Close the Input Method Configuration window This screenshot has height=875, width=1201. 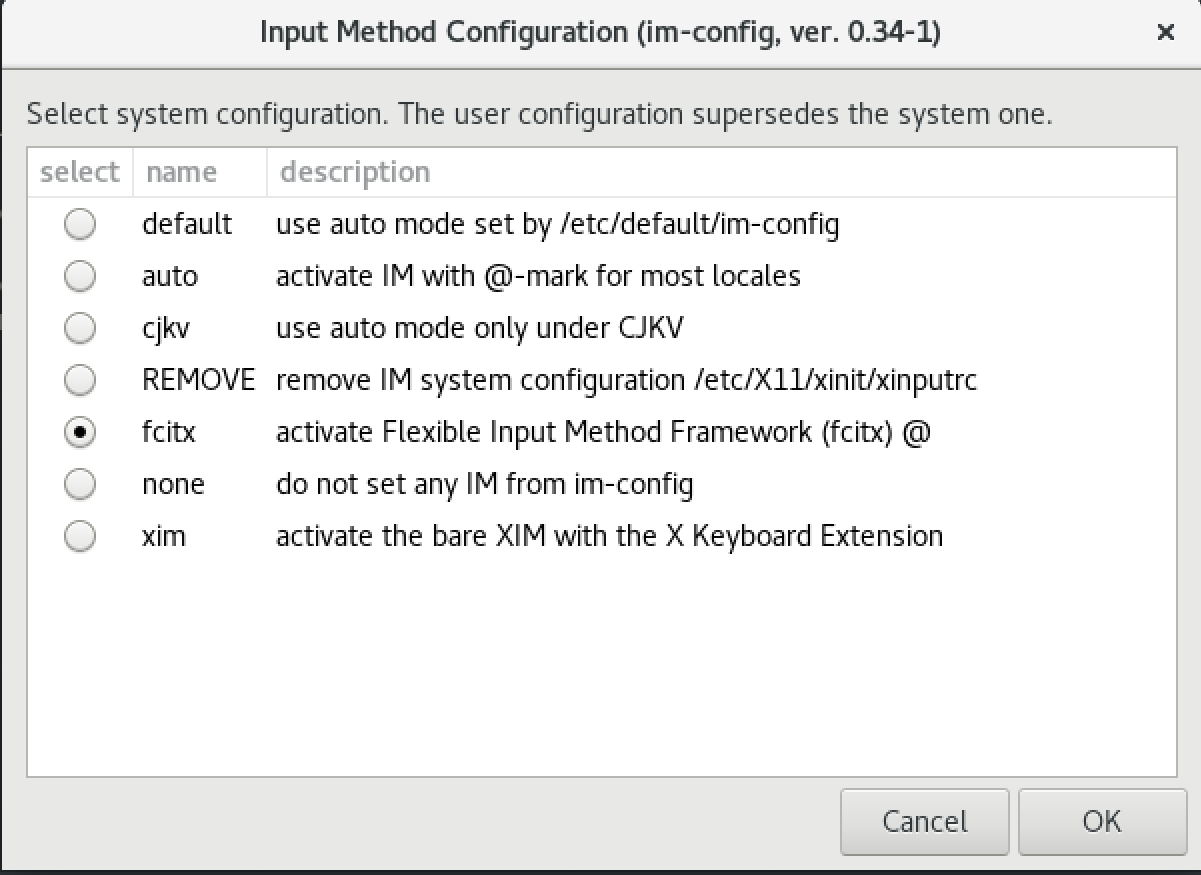click(x=1165, y=33)
